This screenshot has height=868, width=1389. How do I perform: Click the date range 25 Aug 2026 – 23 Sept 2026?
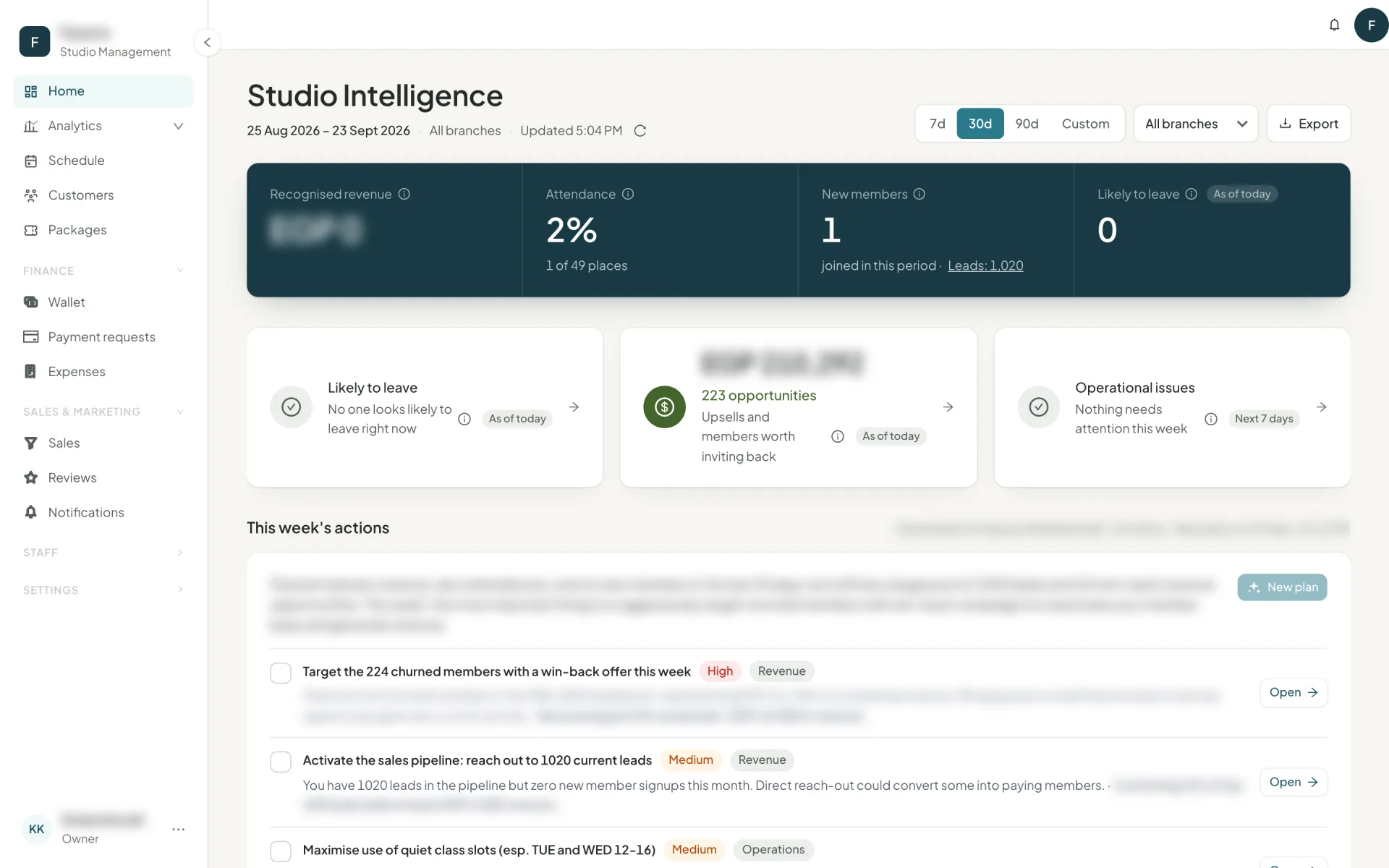pyautogui.click(x=328, y=131)
